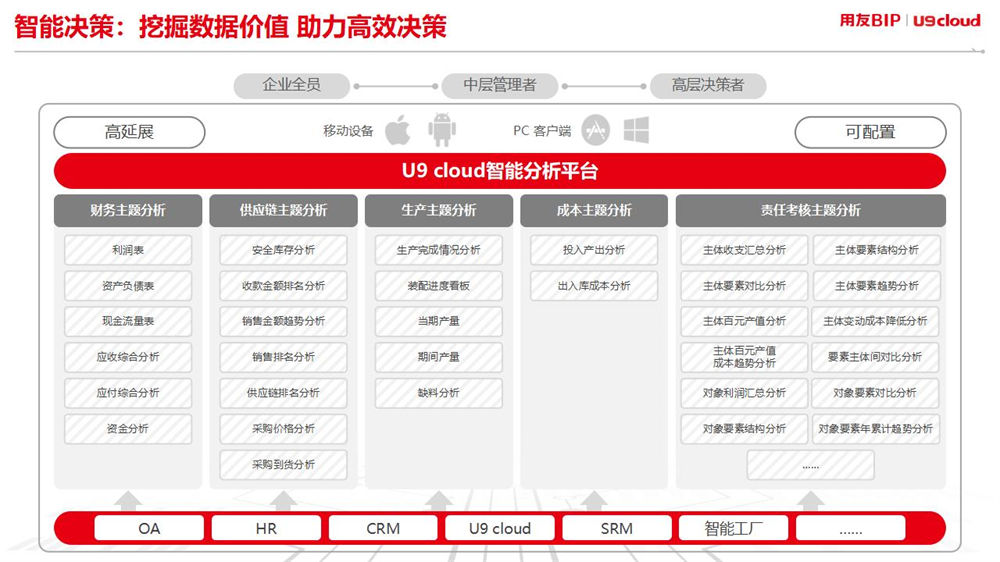Click the 移动设备 label
The image size is (1000, 562).
[x=348, y=131]
